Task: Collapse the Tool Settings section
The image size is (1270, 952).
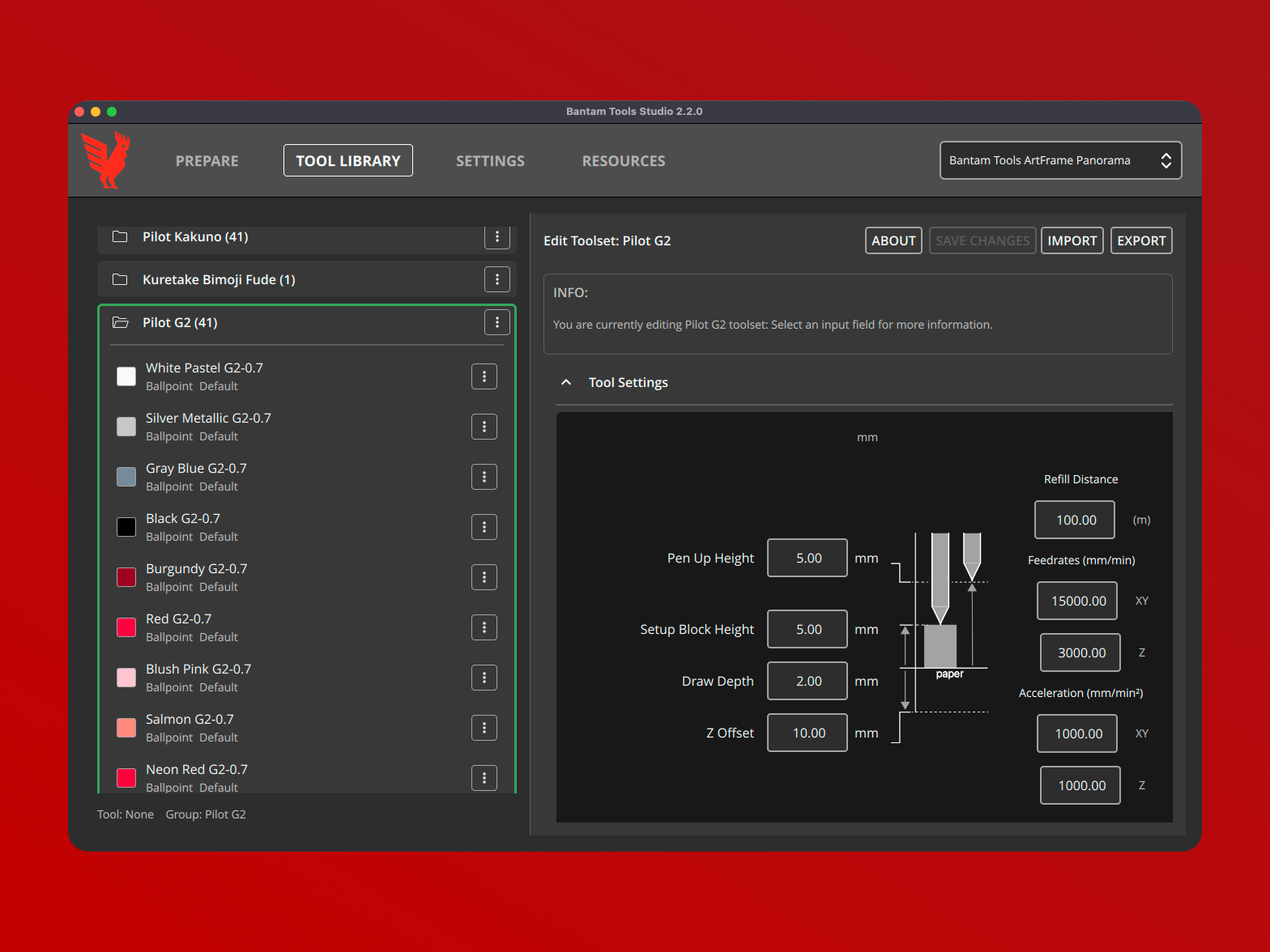Action: pyautogui.click(x=566, y=382)
